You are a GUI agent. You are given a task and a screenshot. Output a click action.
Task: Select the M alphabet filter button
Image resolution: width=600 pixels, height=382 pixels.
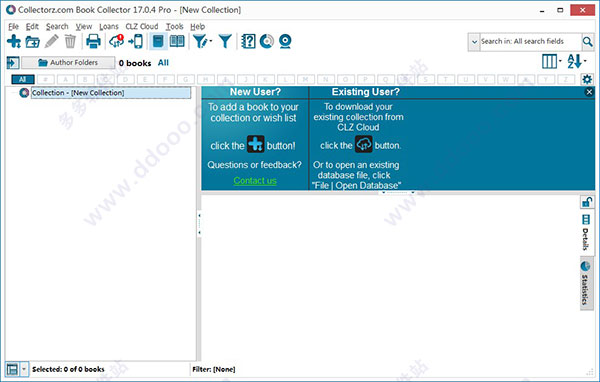[x=305, y=79]
